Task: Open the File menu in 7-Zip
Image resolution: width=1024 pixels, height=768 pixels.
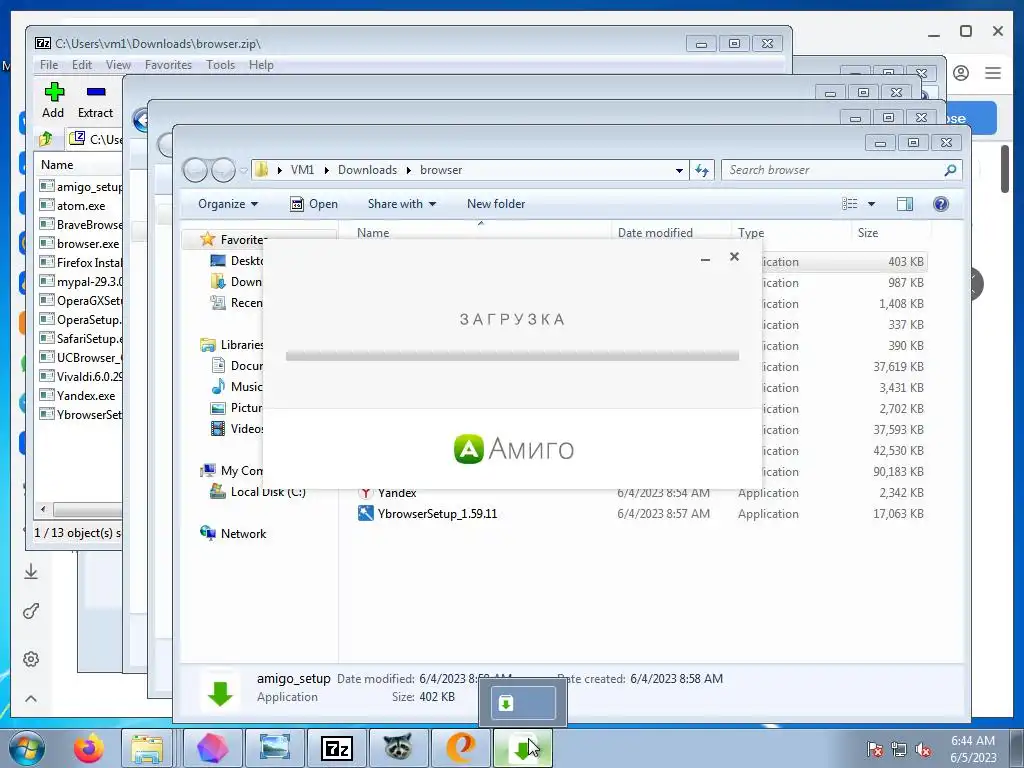Action: coord(48,65)
